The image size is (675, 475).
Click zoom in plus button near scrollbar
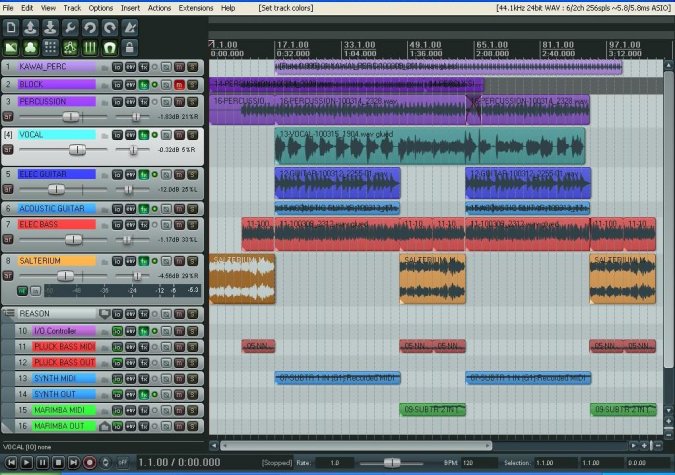click(644, 446)
